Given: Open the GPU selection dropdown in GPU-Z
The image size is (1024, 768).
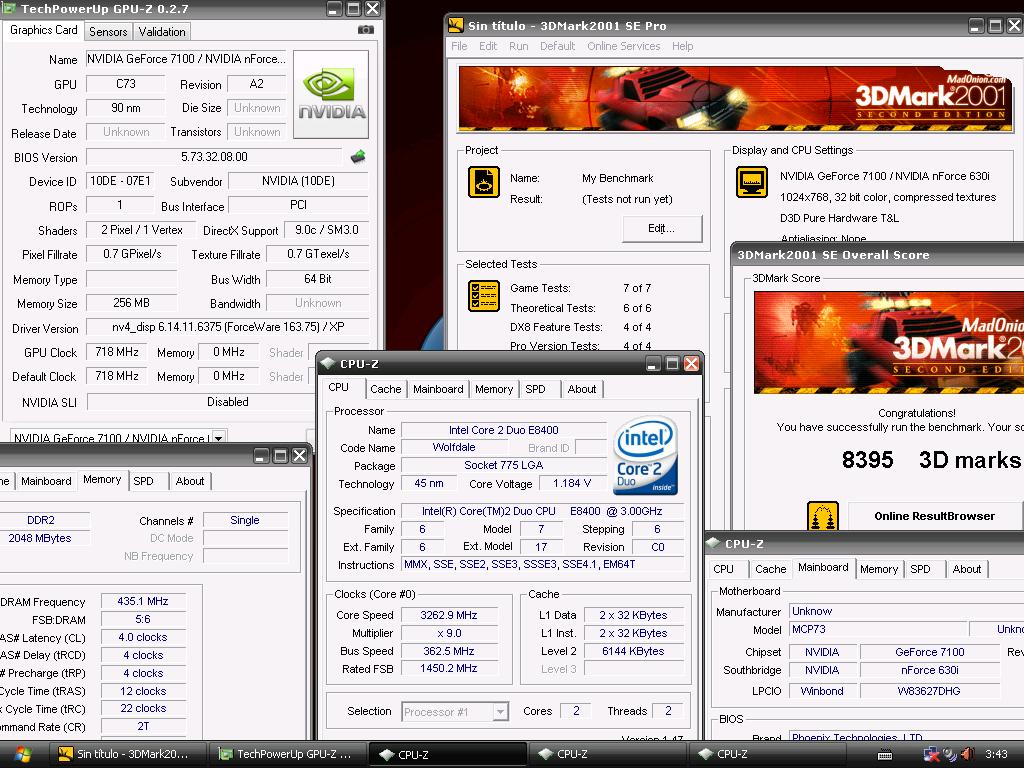Looking at the screenshot, I should tap(219, 438).
